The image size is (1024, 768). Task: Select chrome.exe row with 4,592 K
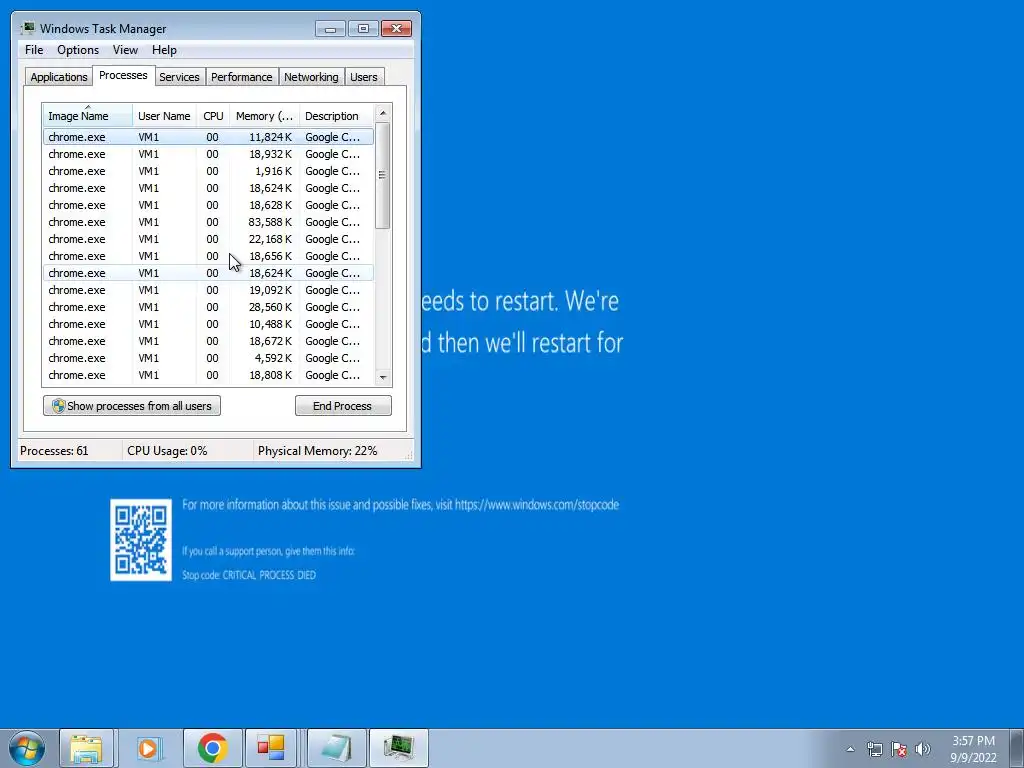click(208, 358)
